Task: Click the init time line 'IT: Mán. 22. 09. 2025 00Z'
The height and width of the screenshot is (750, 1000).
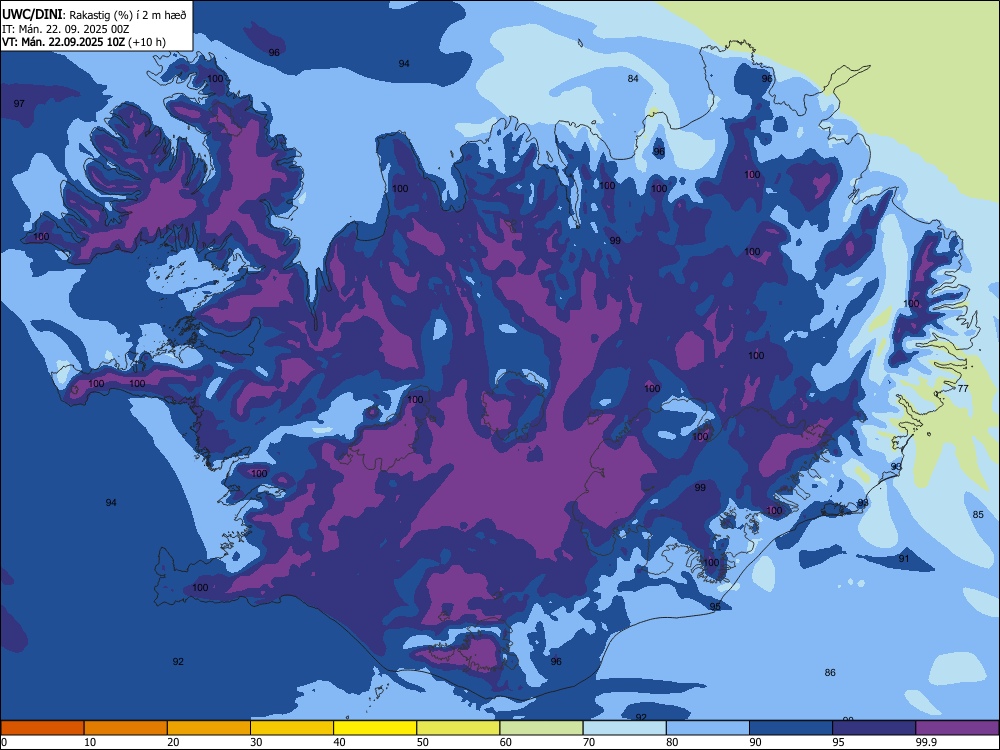Action: point(66,29)
